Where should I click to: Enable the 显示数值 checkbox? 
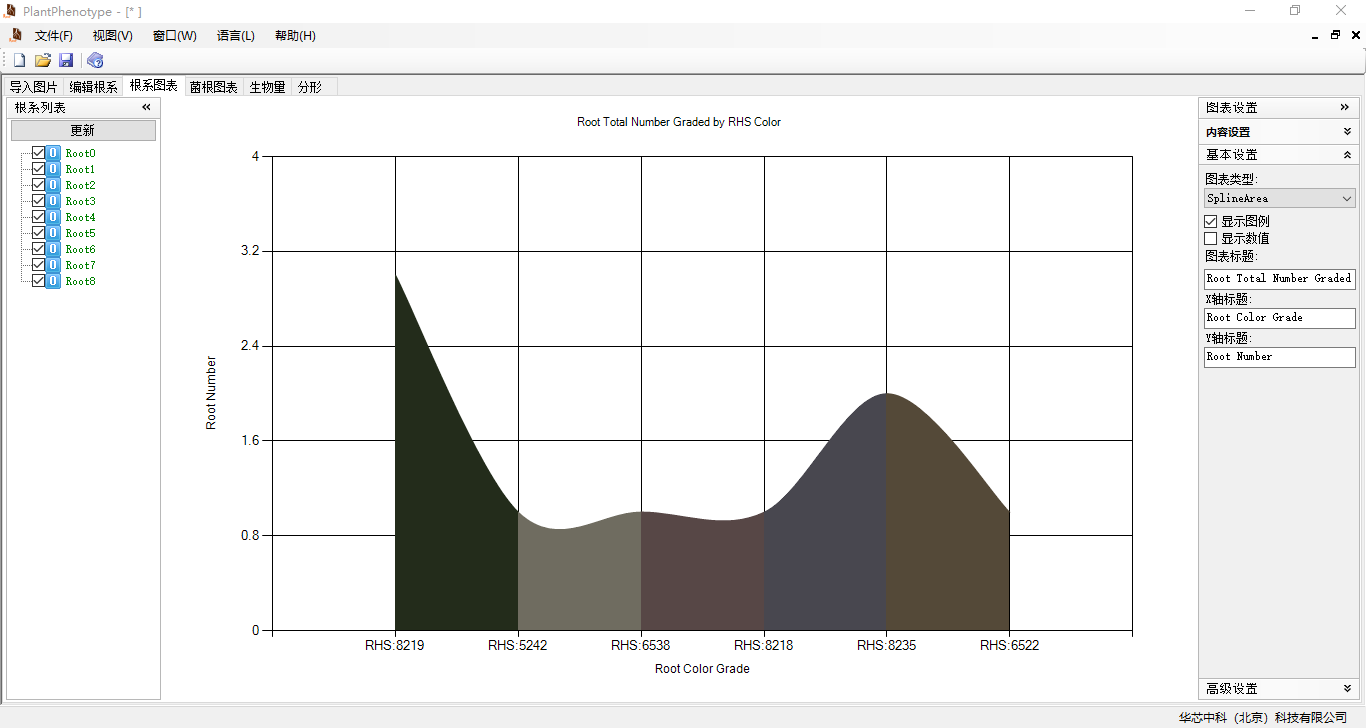coord(1211,239)
